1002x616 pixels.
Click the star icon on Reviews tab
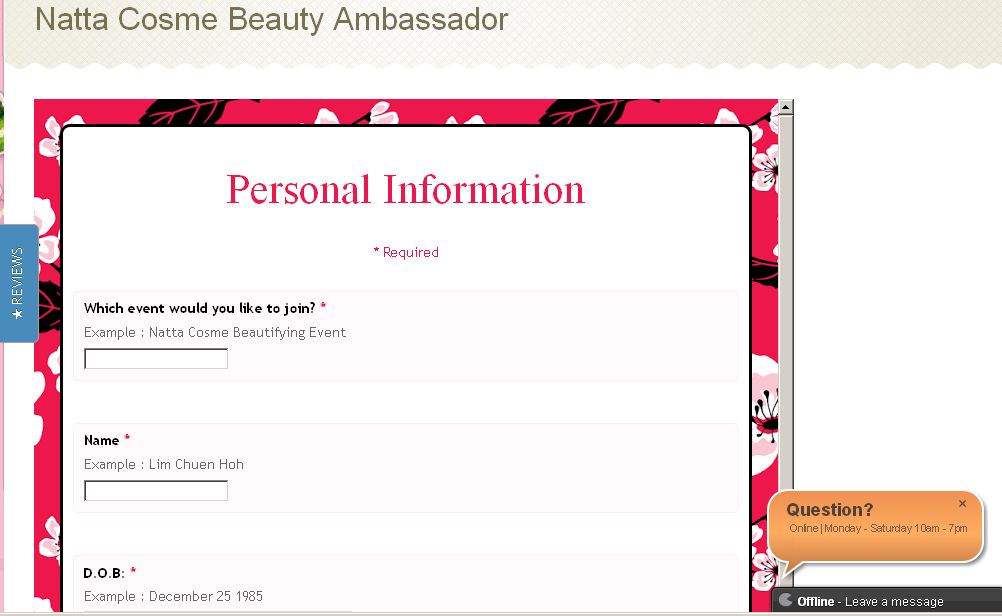18,314
